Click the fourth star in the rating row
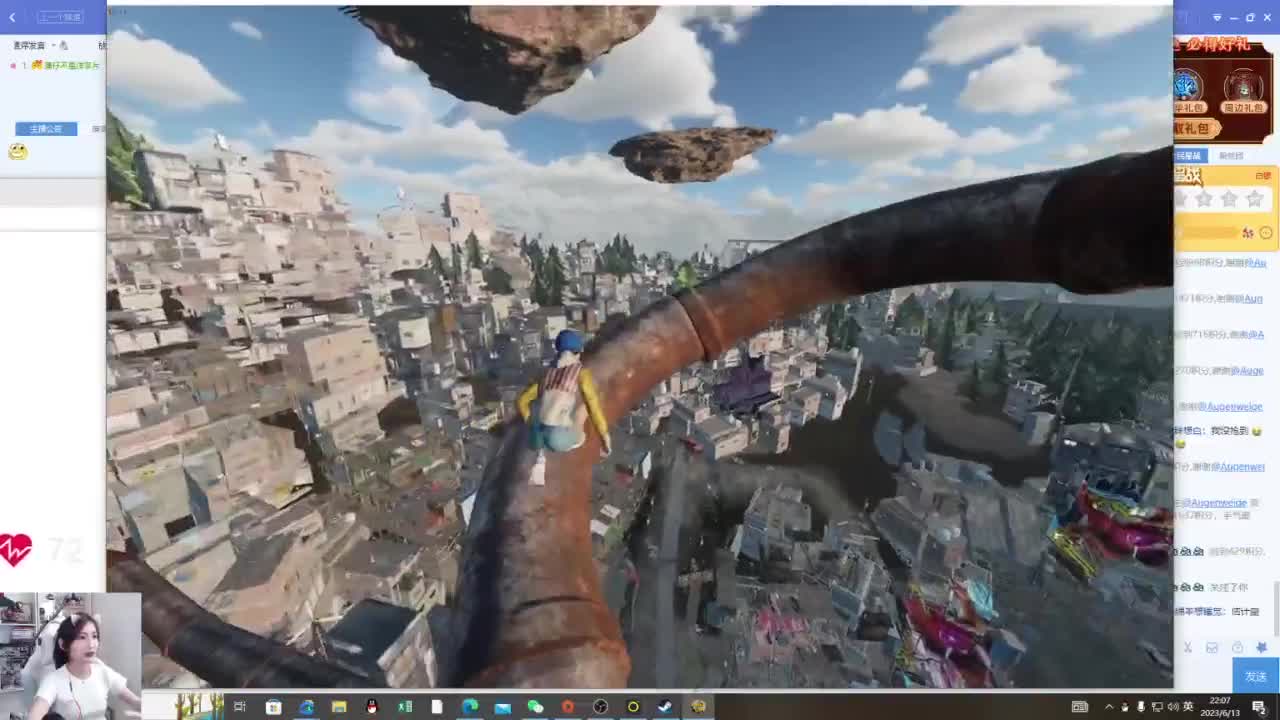This screenshot has height=720, width=1280. click(1254, 199)
